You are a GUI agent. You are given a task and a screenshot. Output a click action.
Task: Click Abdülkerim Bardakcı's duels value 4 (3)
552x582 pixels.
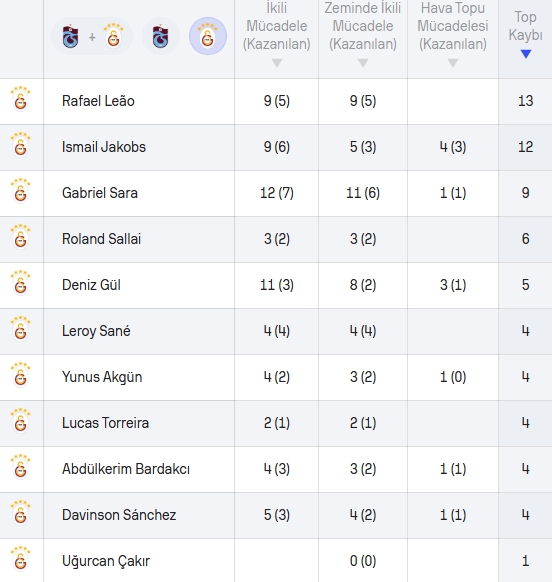point(277,469)
